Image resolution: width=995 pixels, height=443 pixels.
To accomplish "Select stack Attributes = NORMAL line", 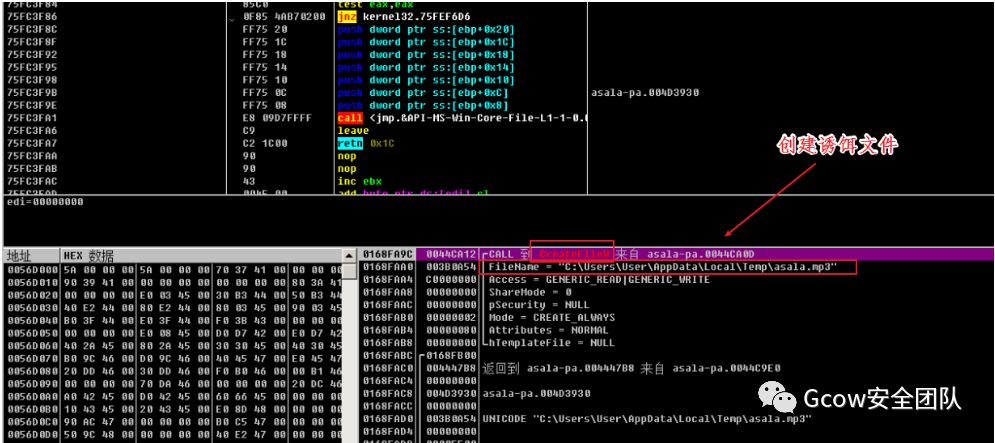I will click(548, 330).
